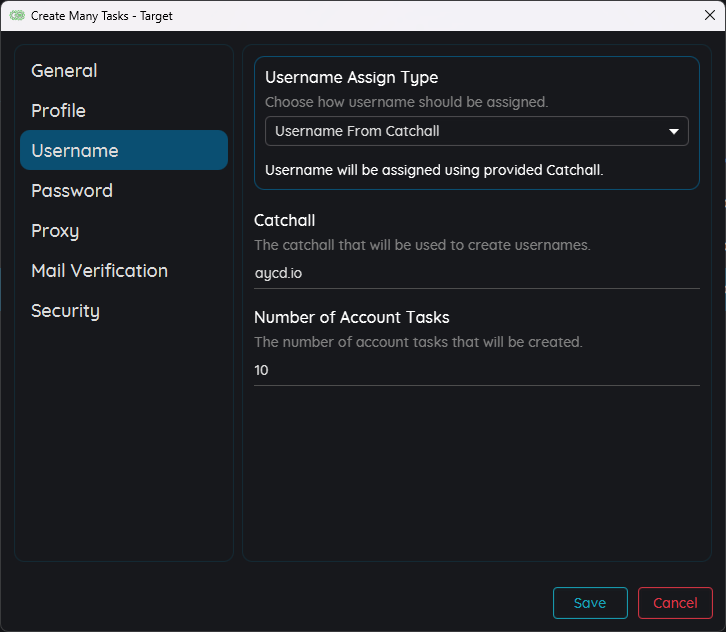726x632 pixels.
Task: Cancel creating many tasks
Action: (675, 603)
